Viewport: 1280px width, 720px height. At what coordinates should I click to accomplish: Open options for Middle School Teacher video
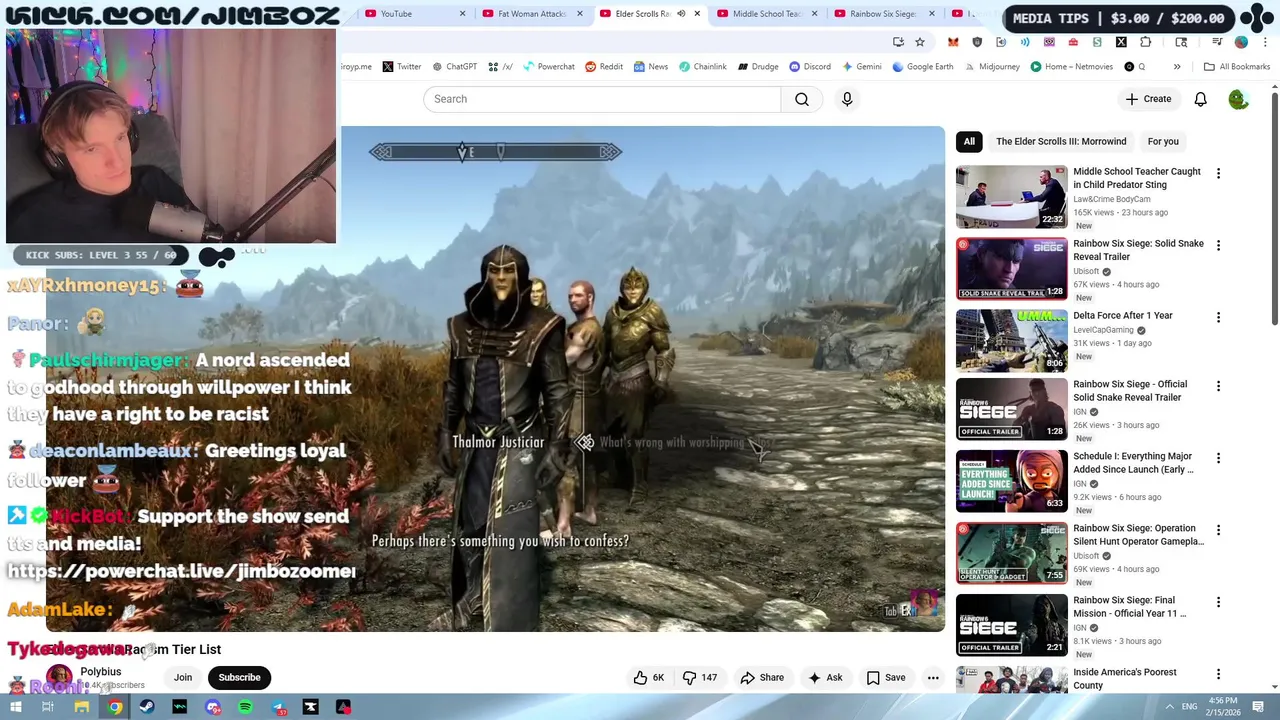coord(1218,174)
